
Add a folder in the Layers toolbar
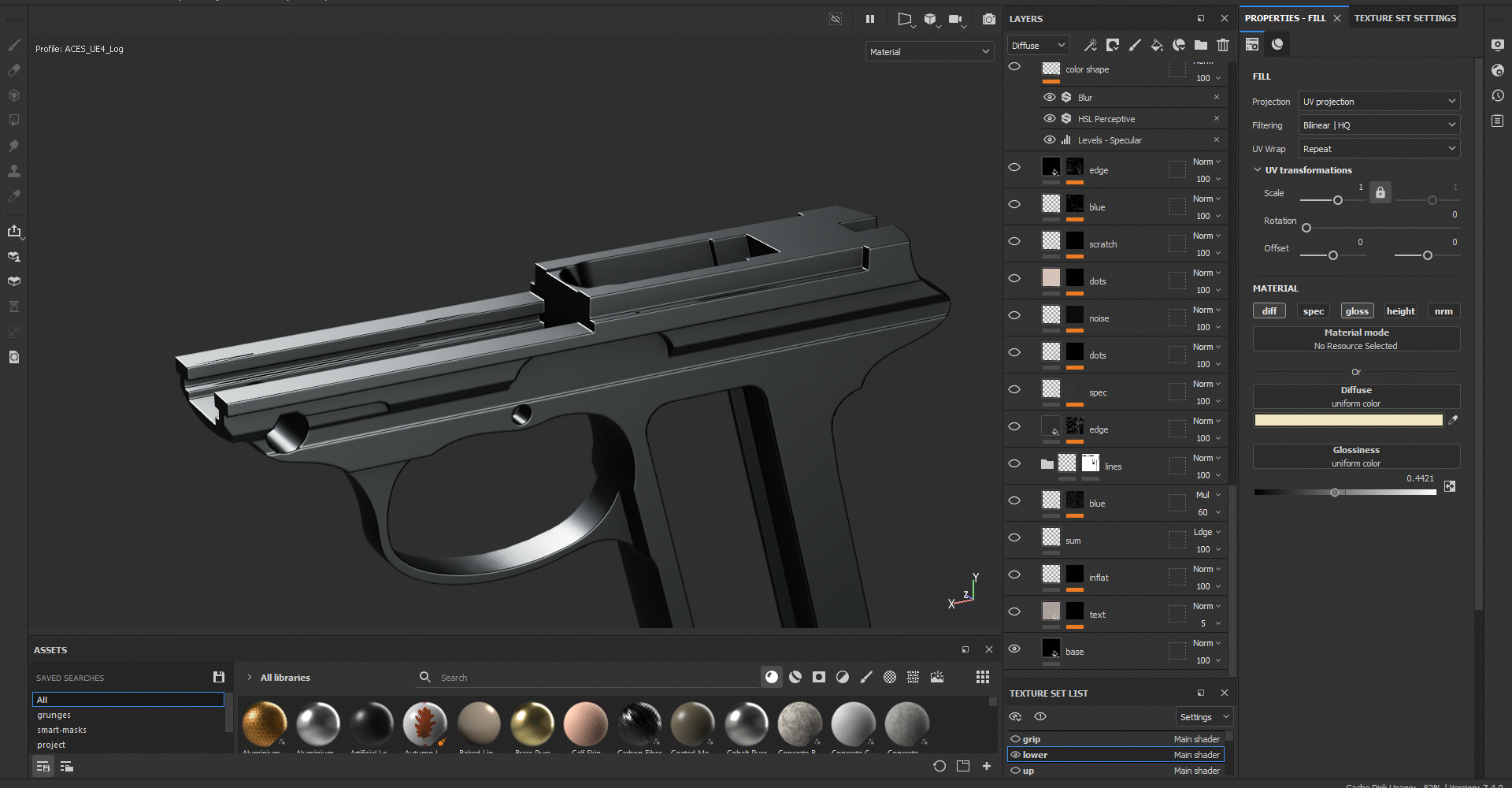[1200, 45]
